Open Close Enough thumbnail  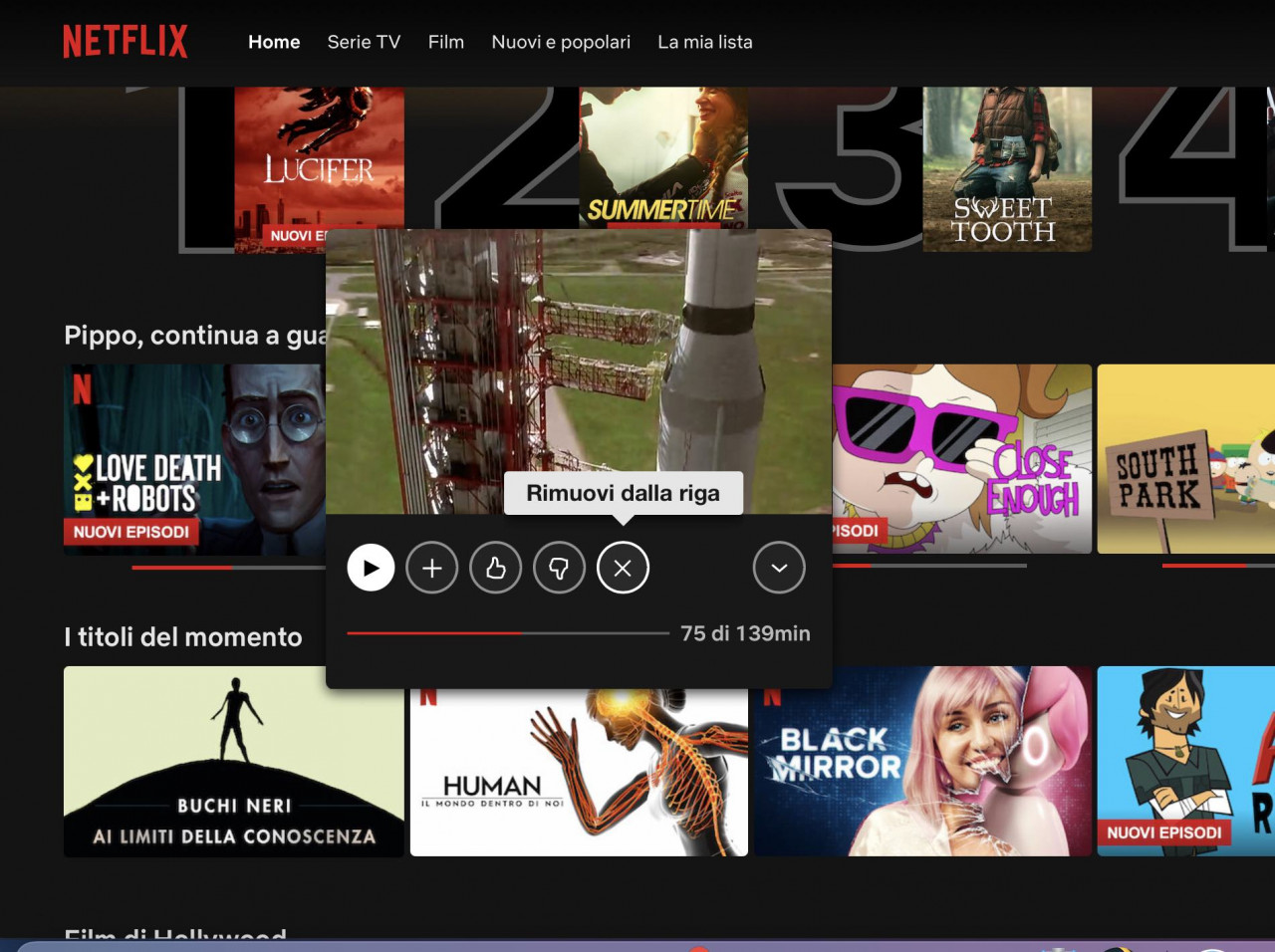pyautogui.click(x=961, y=459)
